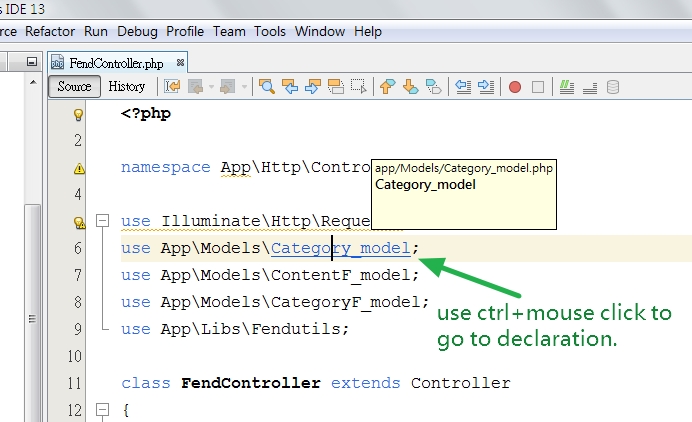This screenshot has width=692, height=422.
Task: Click ContentF_model in use statement
Action: coord(341,275)
